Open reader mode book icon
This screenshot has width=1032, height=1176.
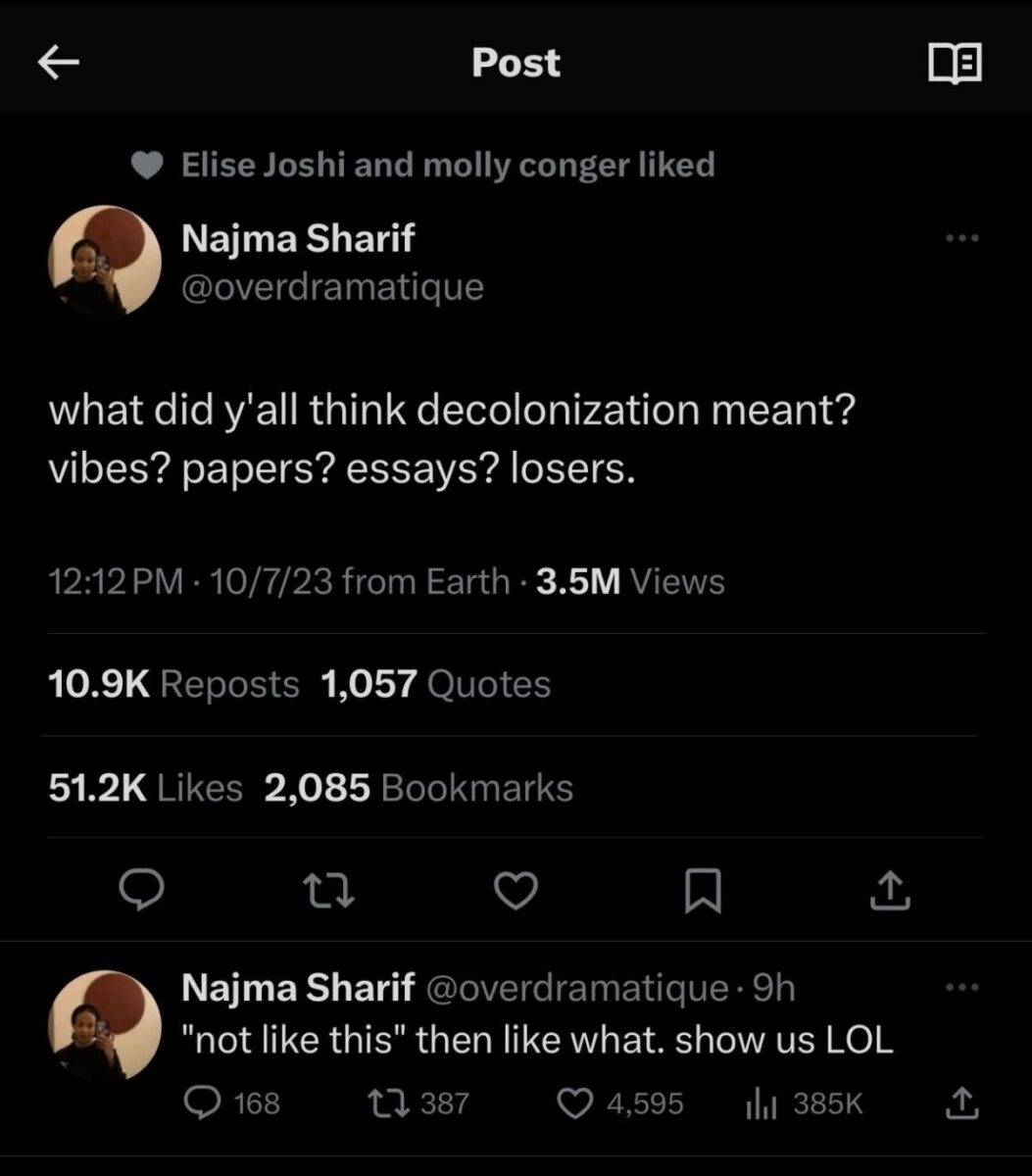[954, 63]
